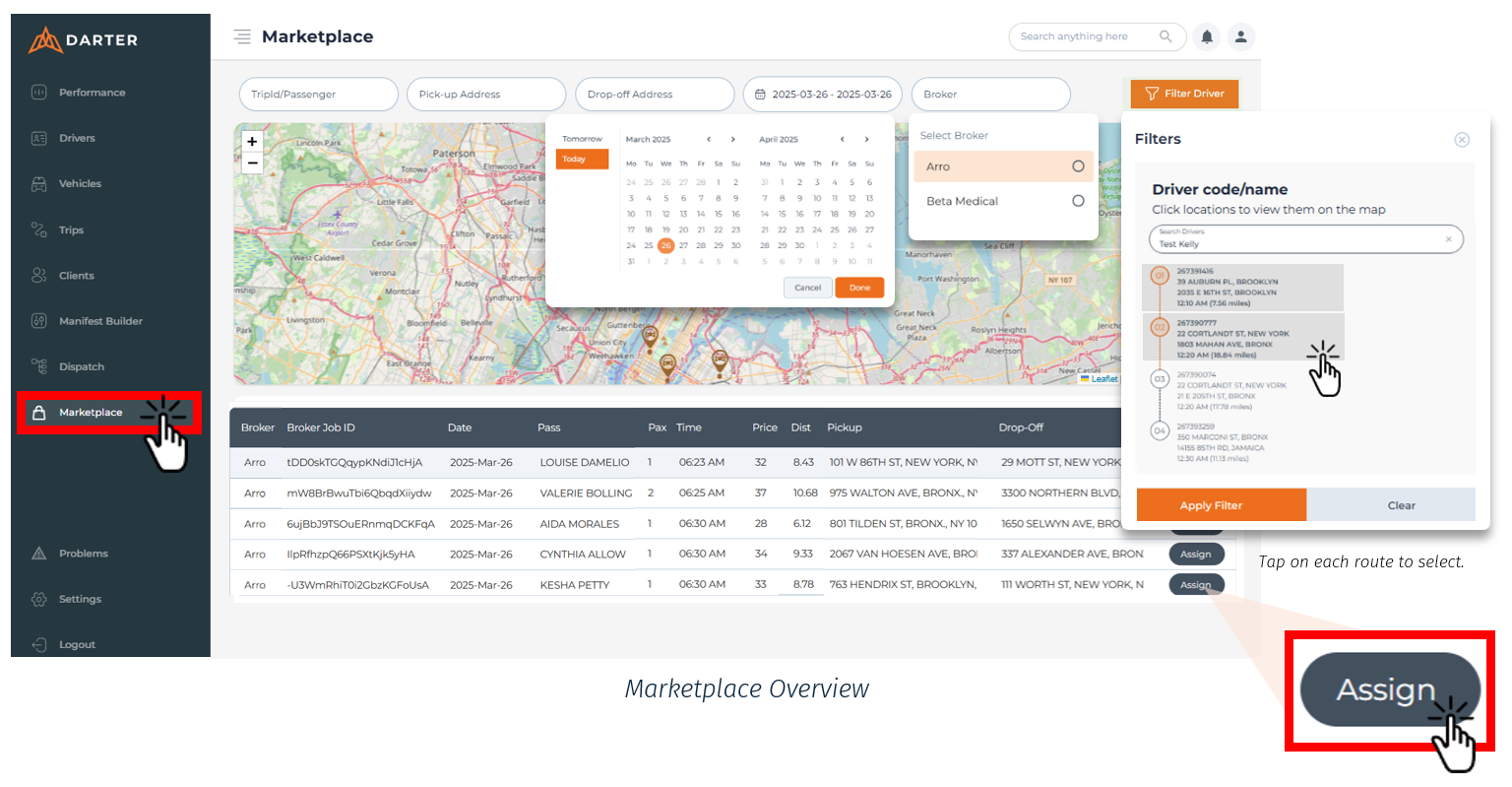Open the Broker dropdown field

[x=990, y=95]
